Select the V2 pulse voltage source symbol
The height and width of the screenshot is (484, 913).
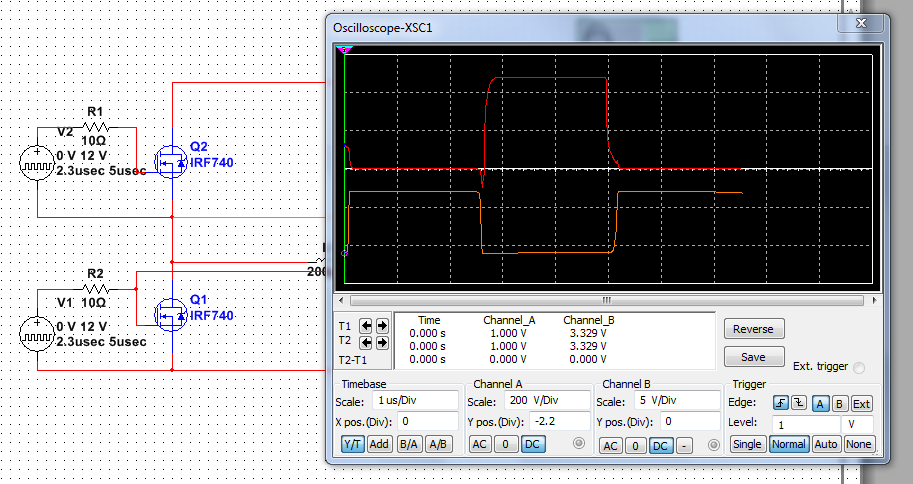(x=37, y=162)
